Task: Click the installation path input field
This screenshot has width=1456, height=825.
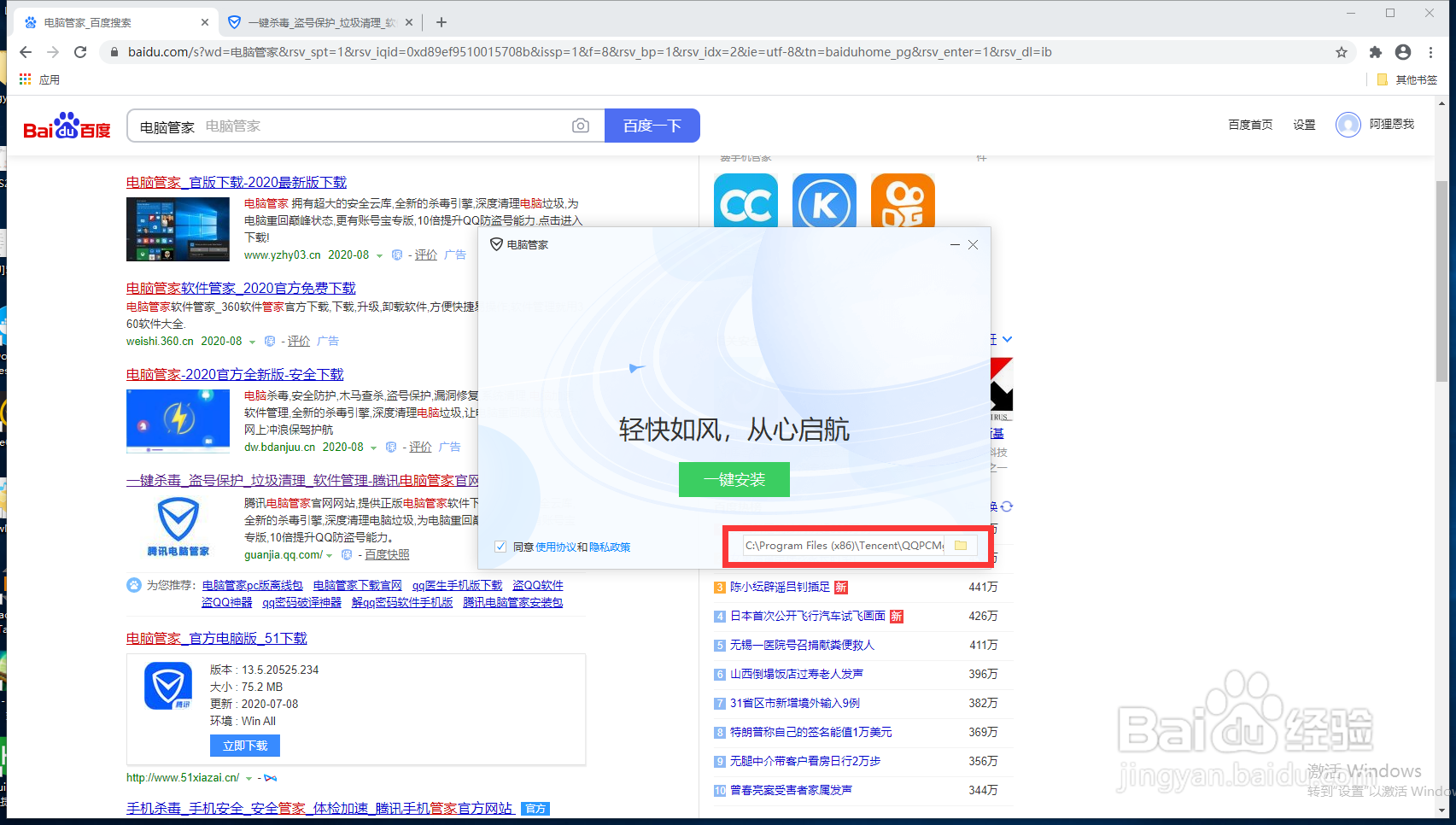Action: [x=841, y=546]
